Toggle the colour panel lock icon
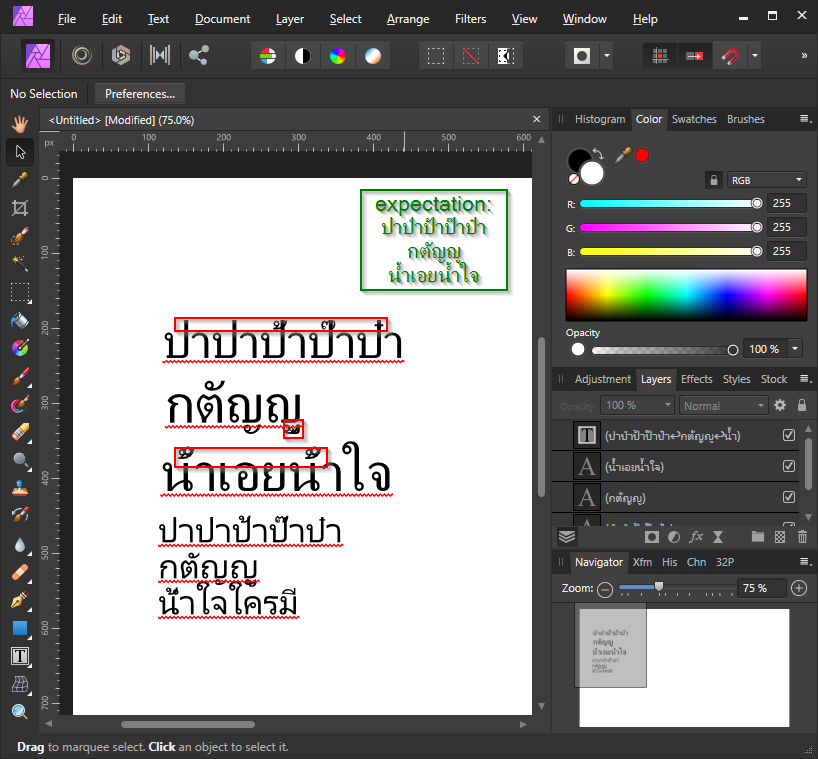The image size is (818, 759). click(714, 180)
